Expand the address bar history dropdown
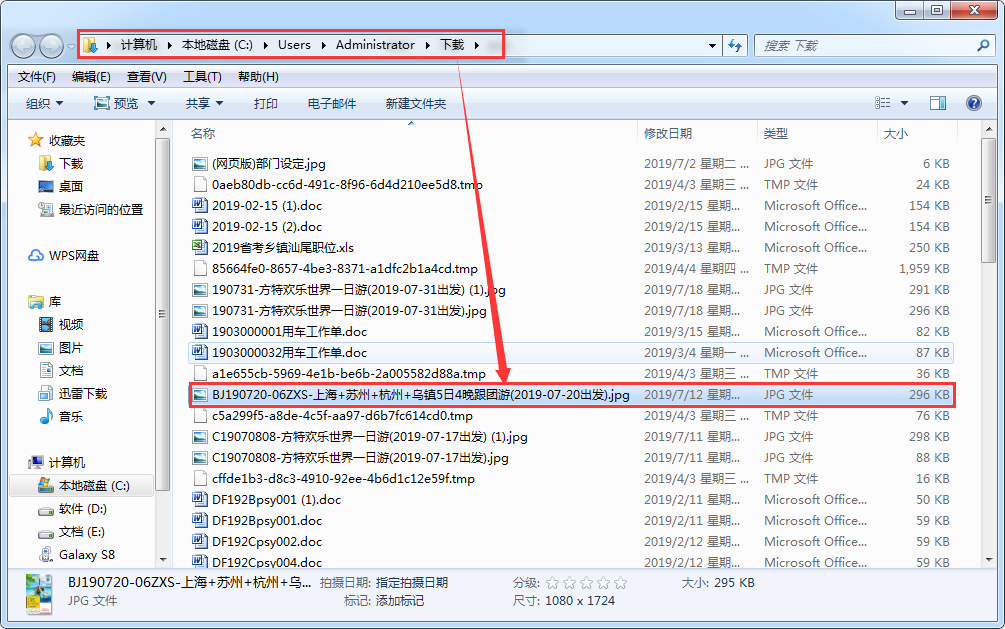 pos(712,45)
